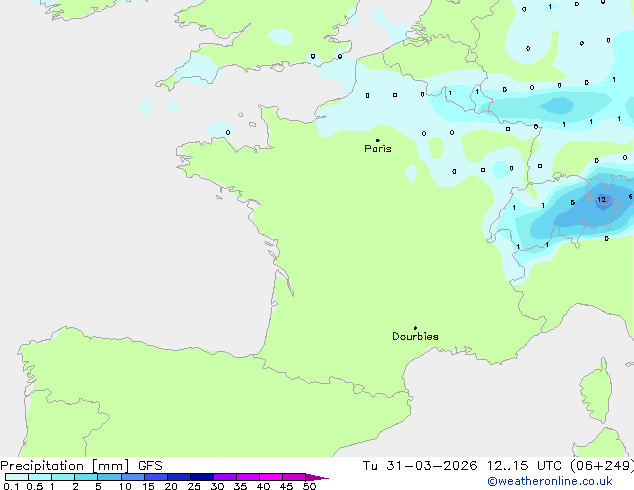Click the legend label 30

(x=217, y=486)
